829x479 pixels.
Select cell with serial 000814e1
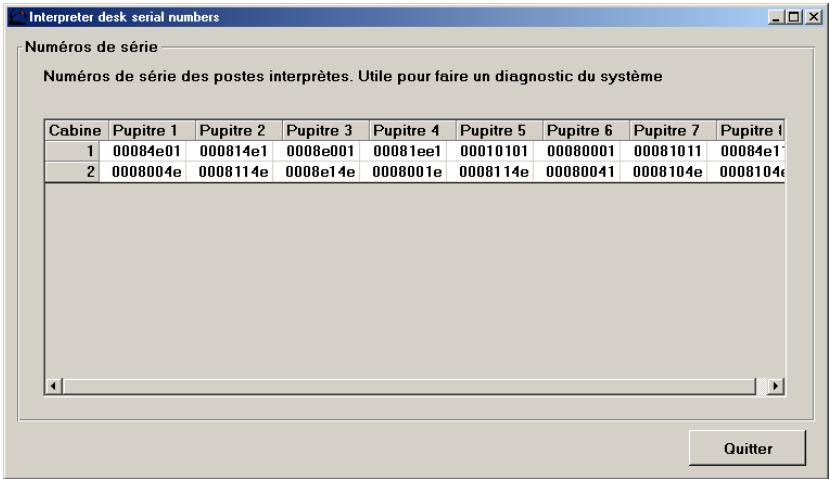pos(229,151)
